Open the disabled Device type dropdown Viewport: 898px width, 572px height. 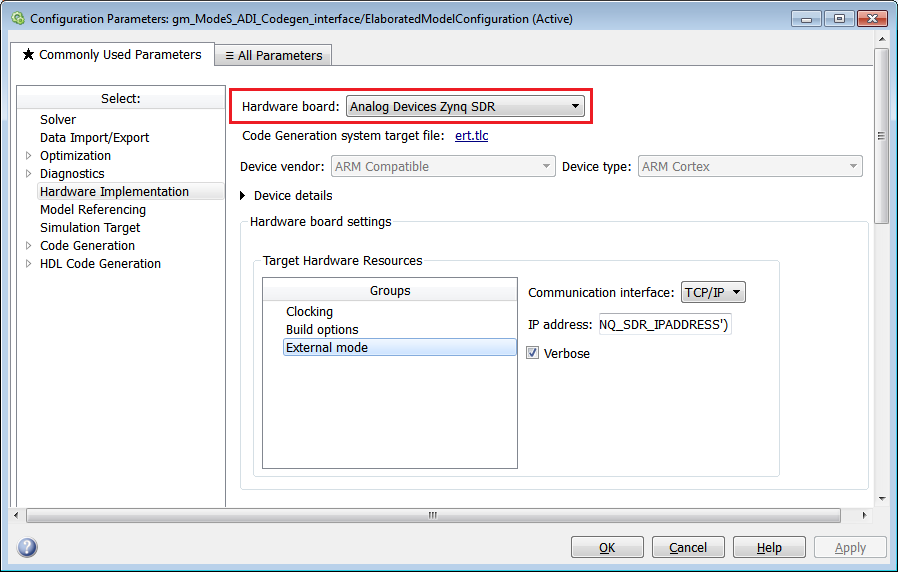pos(750,167)
